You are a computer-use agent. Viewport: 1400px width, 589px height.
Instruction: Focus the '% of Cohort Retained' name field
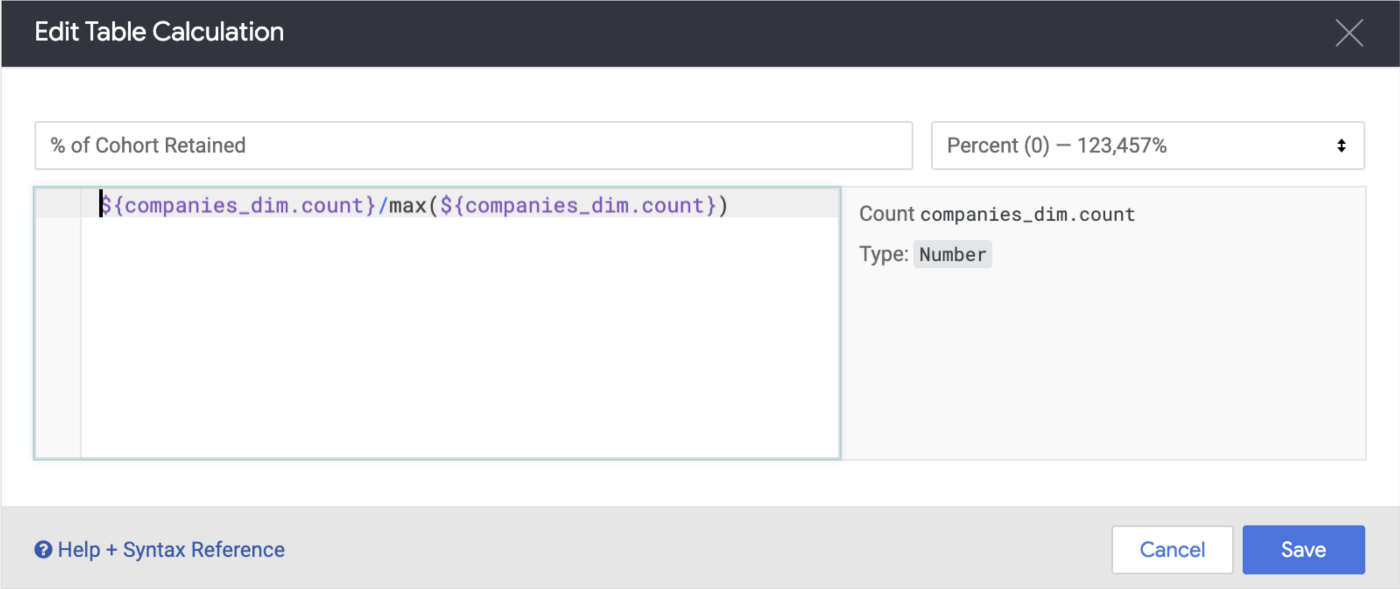[x=473, y=146]
